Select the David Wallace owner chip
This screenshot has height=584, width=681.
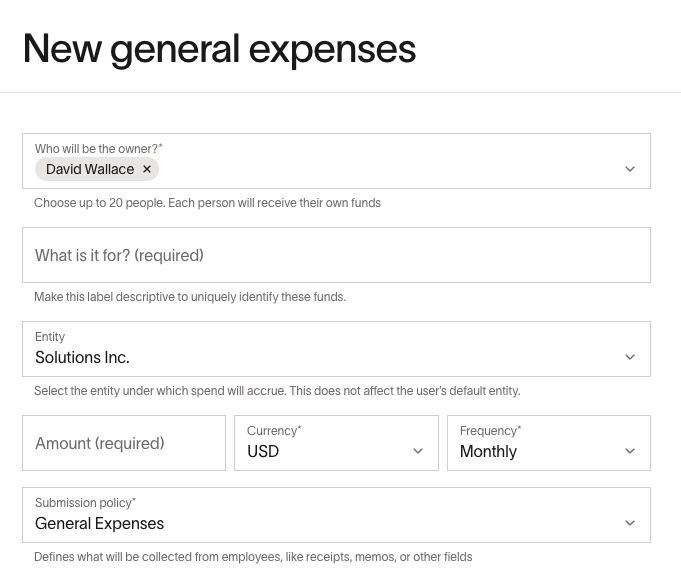[90, 169]
